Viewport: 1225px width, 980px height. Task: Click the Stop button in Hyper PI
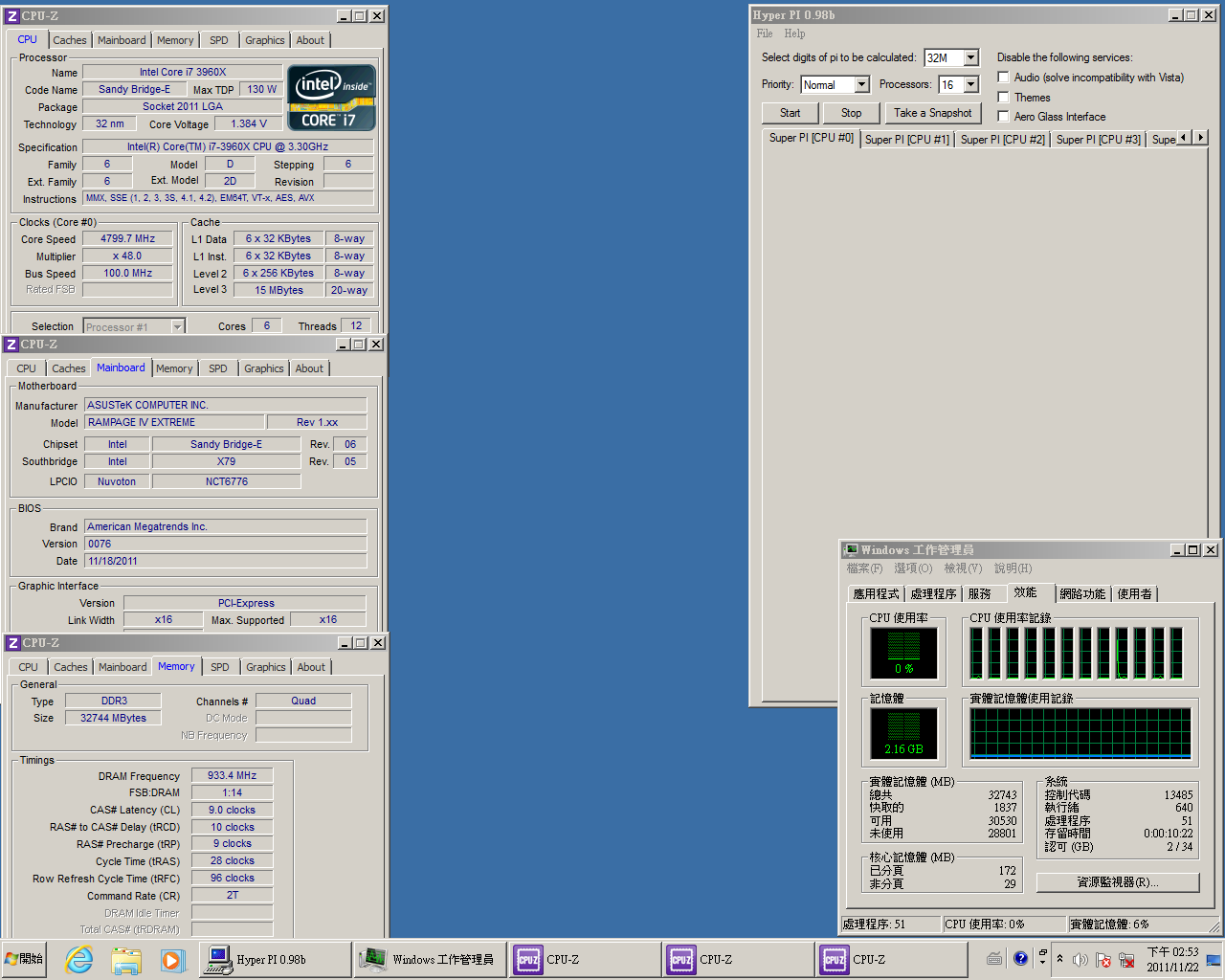851,113
